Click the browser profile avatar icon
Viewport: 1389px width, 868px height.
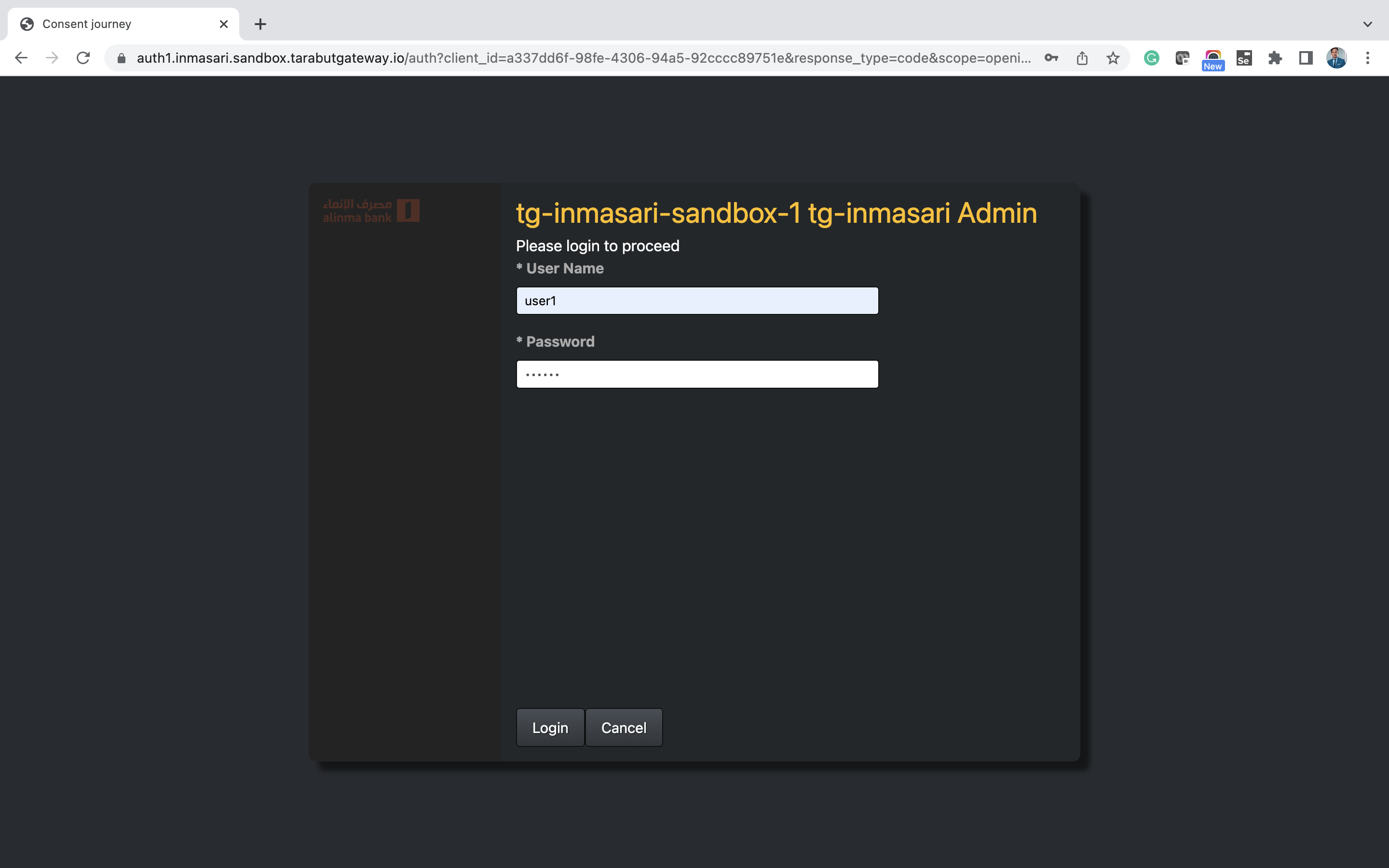pos(1337,57)
